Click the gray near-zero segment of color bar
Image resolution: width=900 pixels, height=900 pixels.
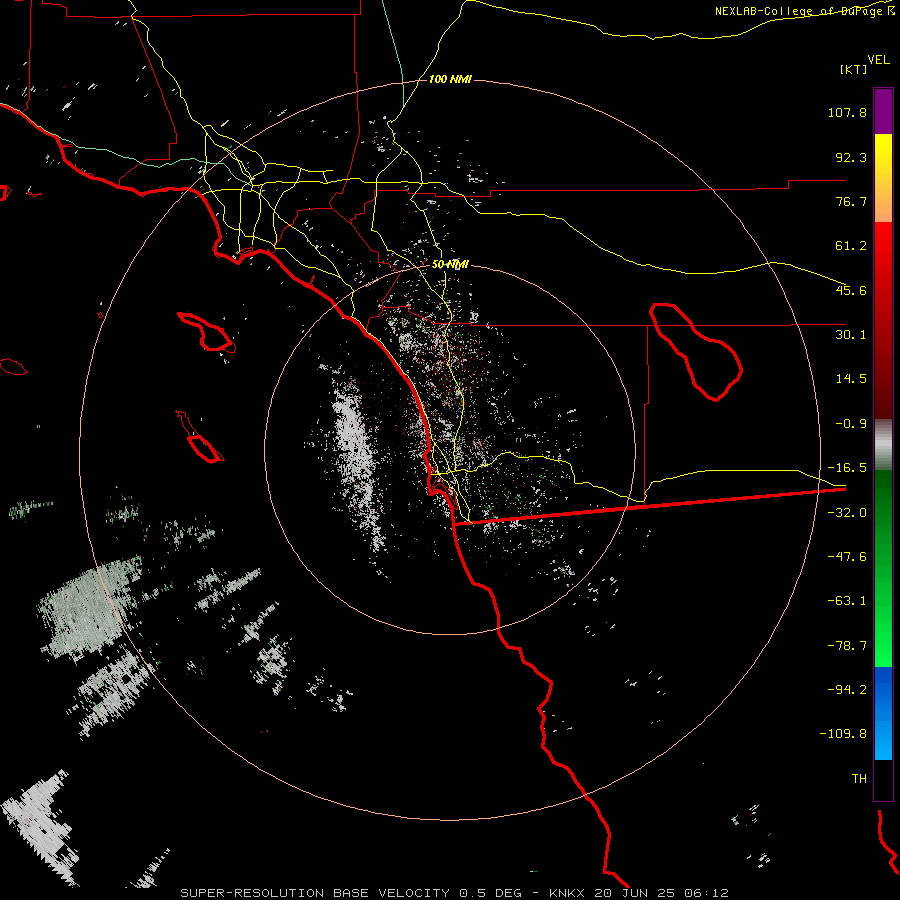coord(883,445)
